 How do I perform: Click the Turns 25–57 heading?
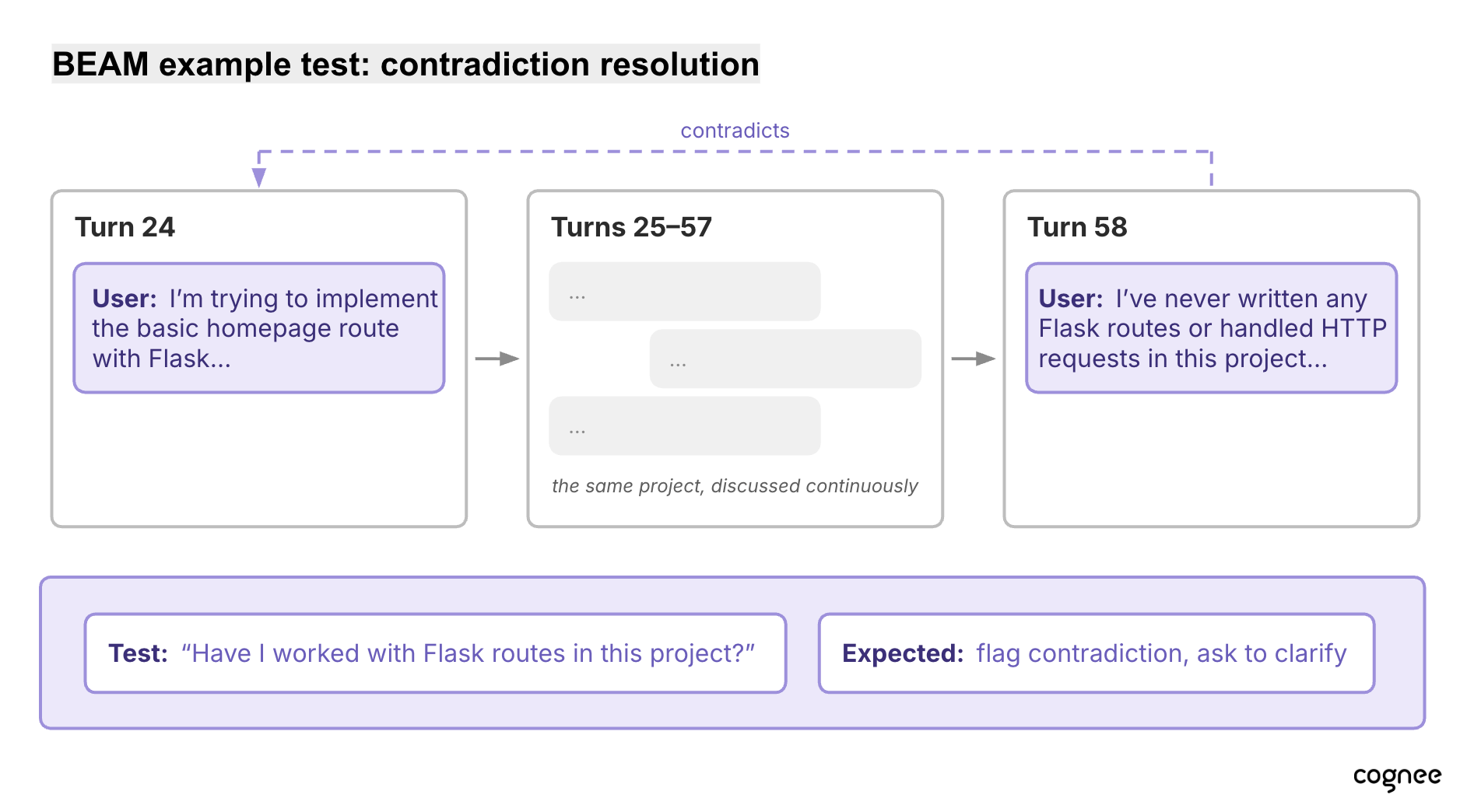[631, 227]
